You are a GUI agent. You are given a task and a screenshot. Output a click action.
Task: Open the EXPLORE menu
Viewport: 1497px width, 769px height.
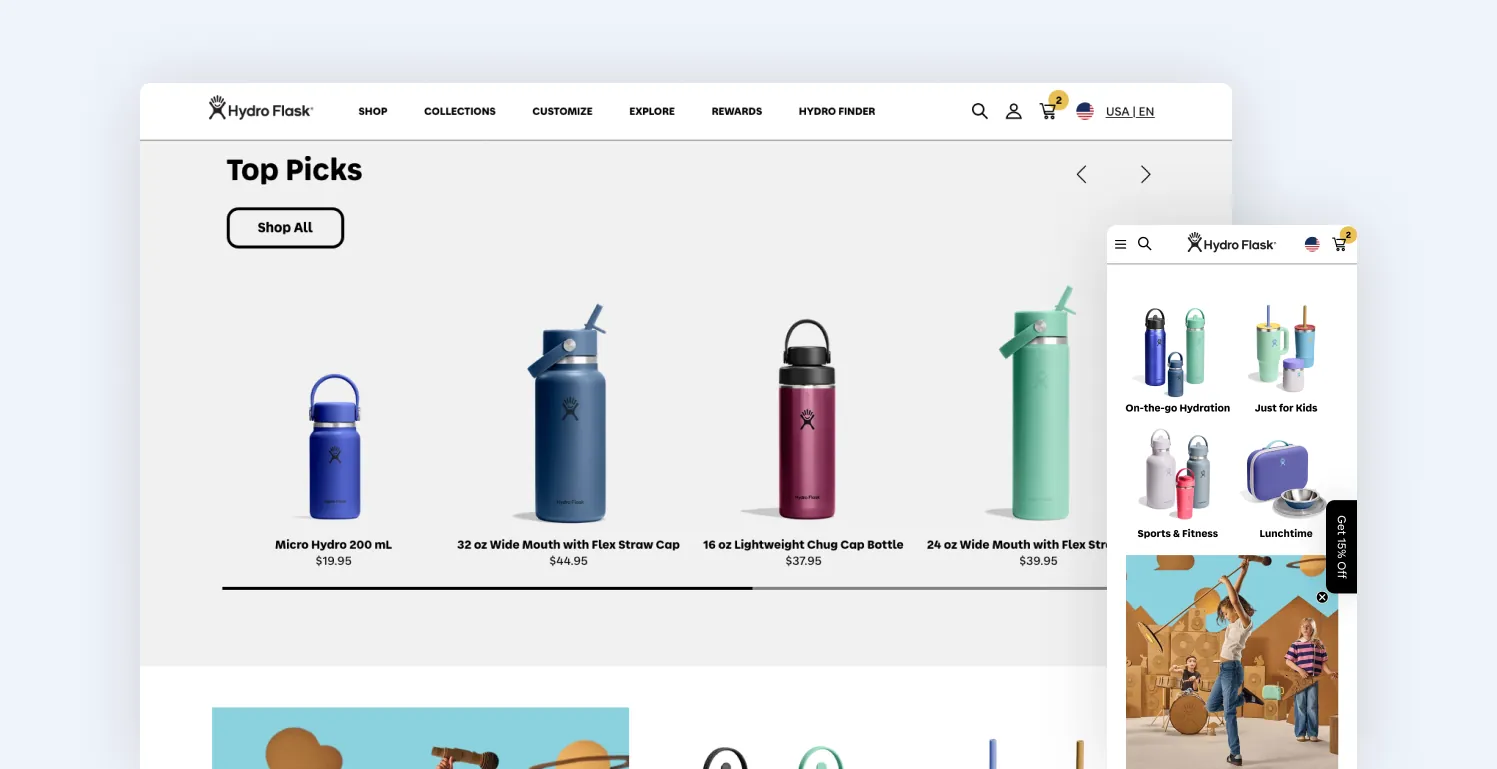point(652,111)
